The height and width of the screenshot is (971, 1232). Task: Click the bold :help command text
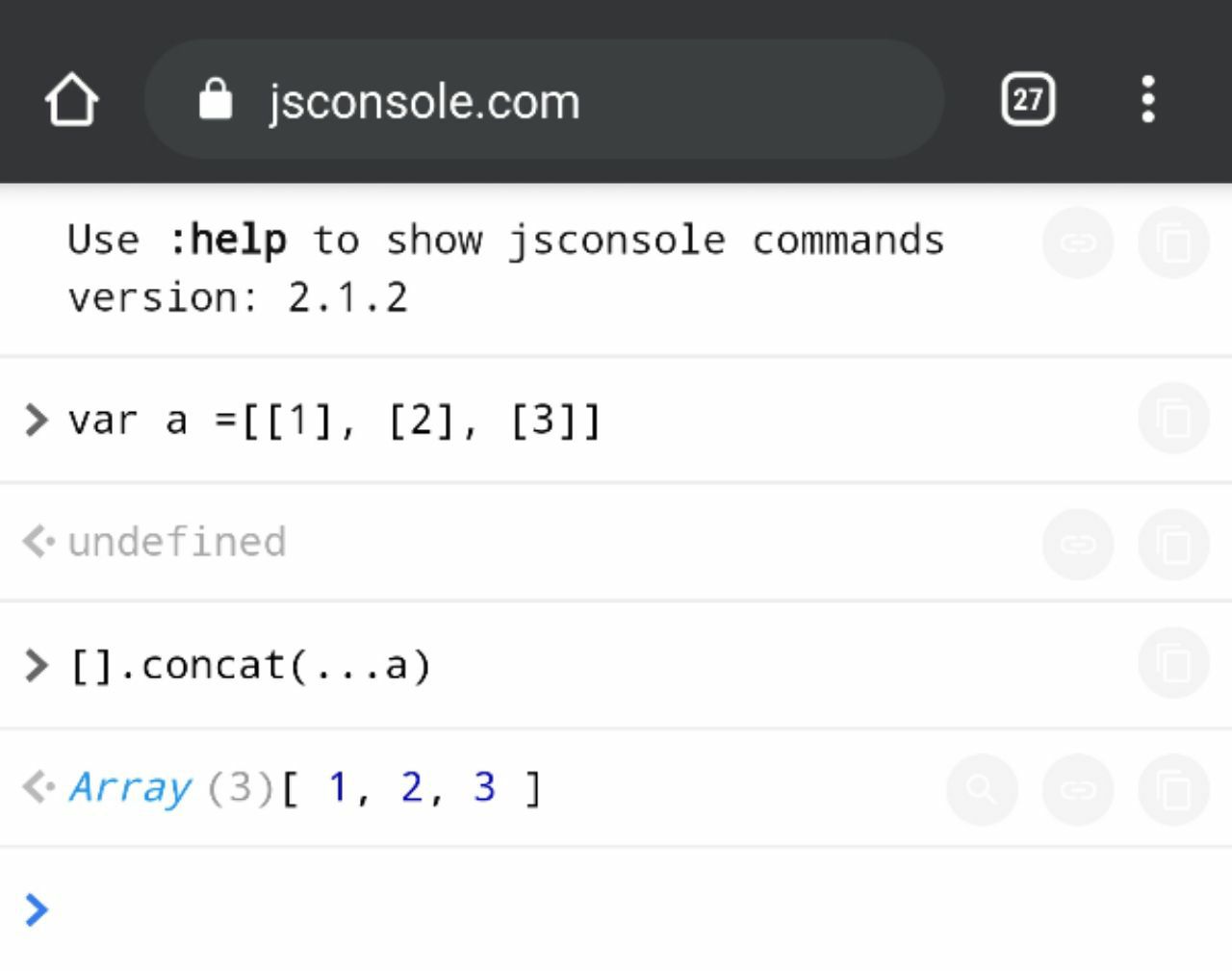click(x=228, y=240)
